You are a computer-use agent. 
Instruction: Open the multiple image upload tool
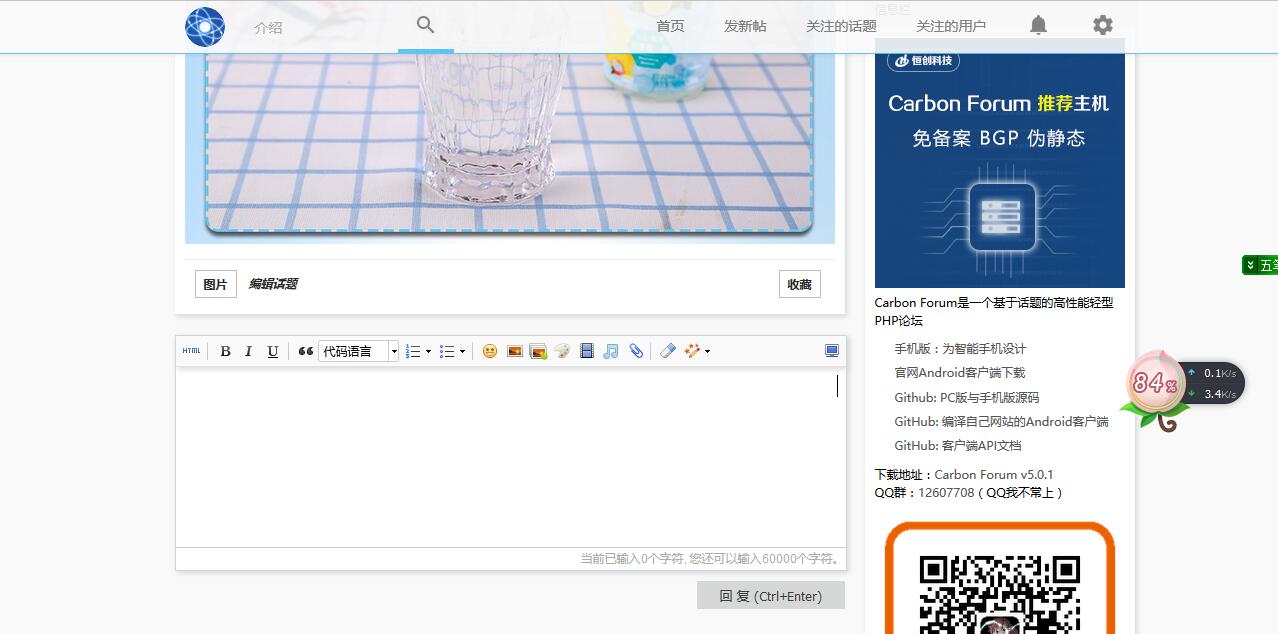(538, 351)
